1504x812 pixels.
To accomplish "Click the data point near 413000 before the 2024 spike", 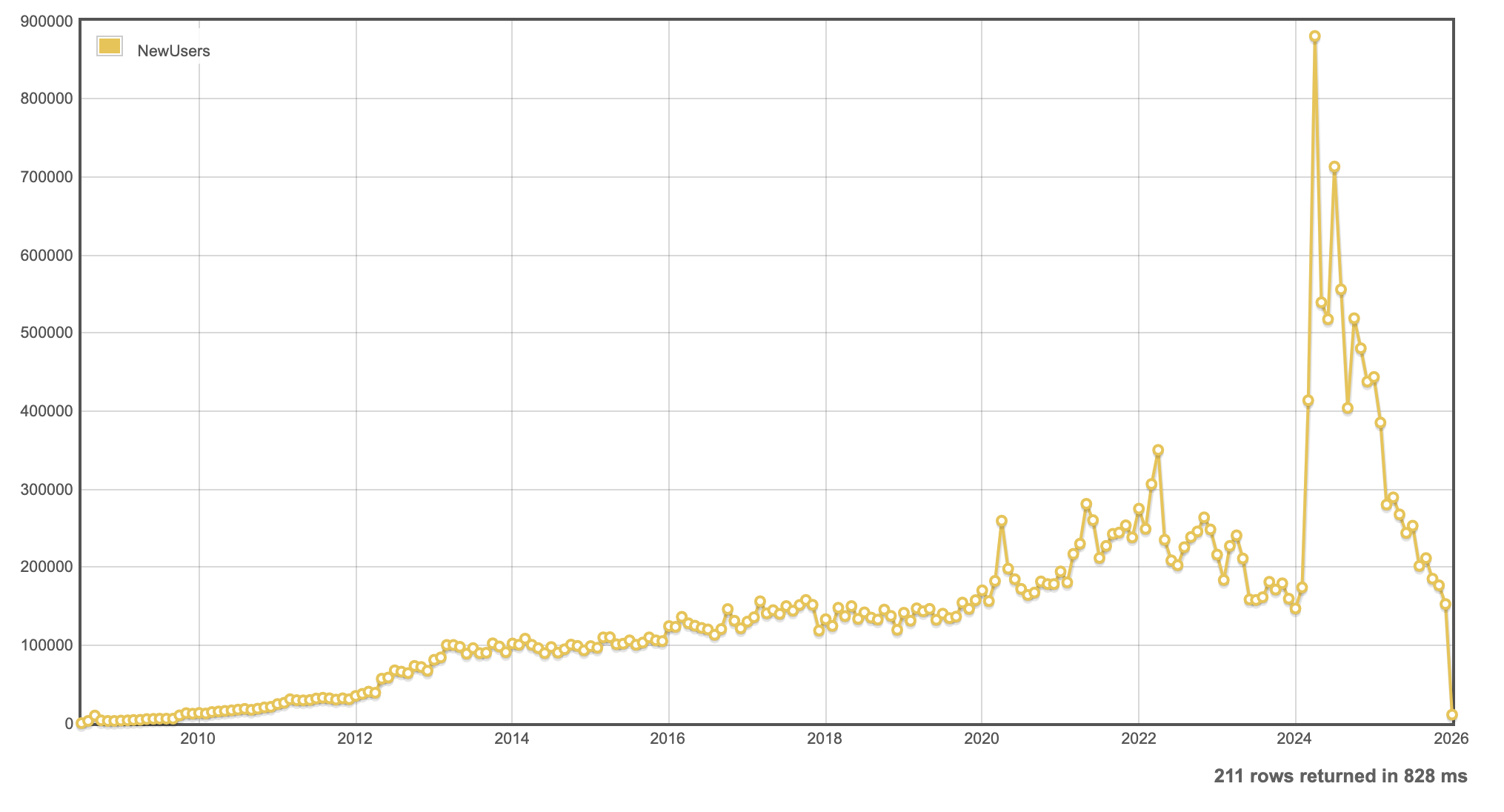I will coord(1308,401).
